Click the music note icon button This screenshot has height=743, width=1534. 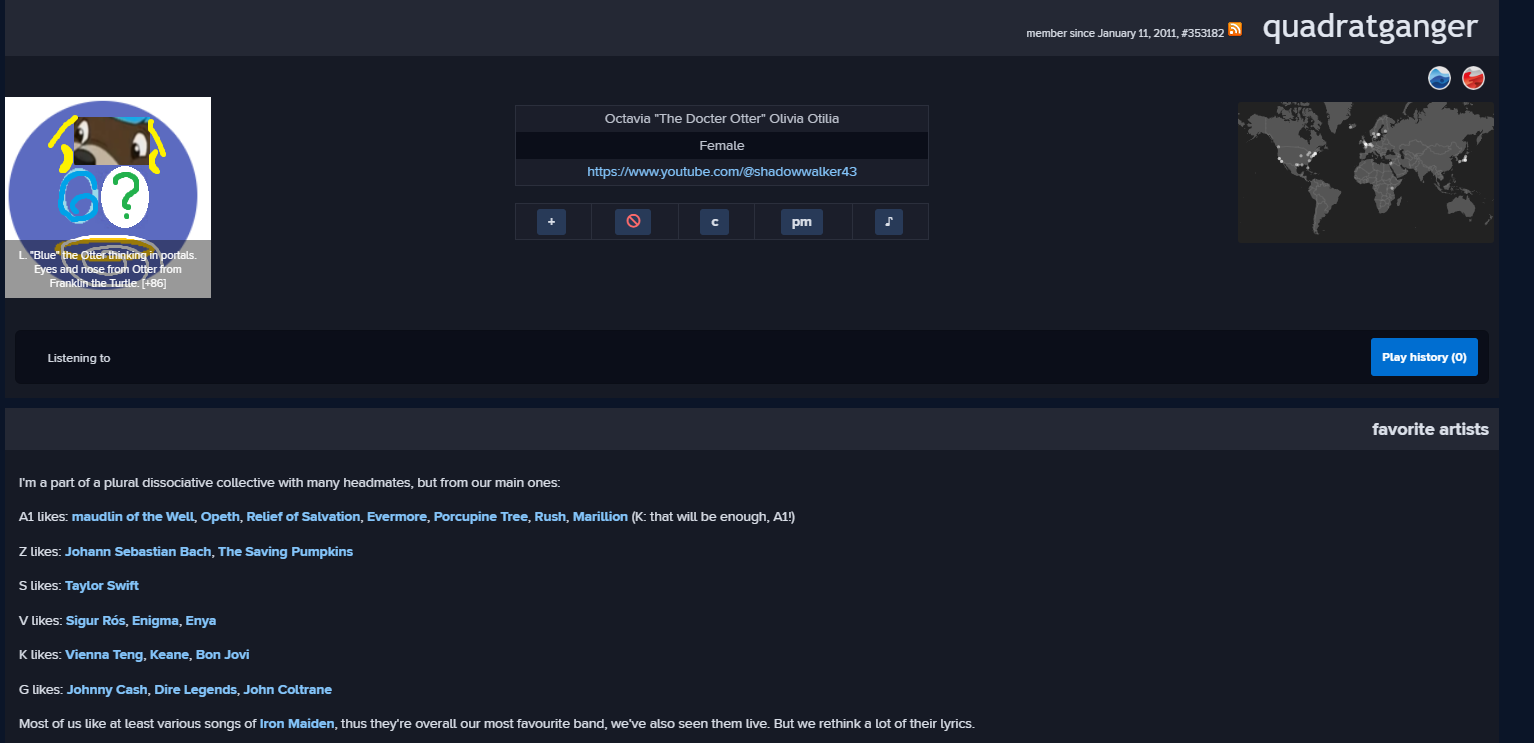889,222
